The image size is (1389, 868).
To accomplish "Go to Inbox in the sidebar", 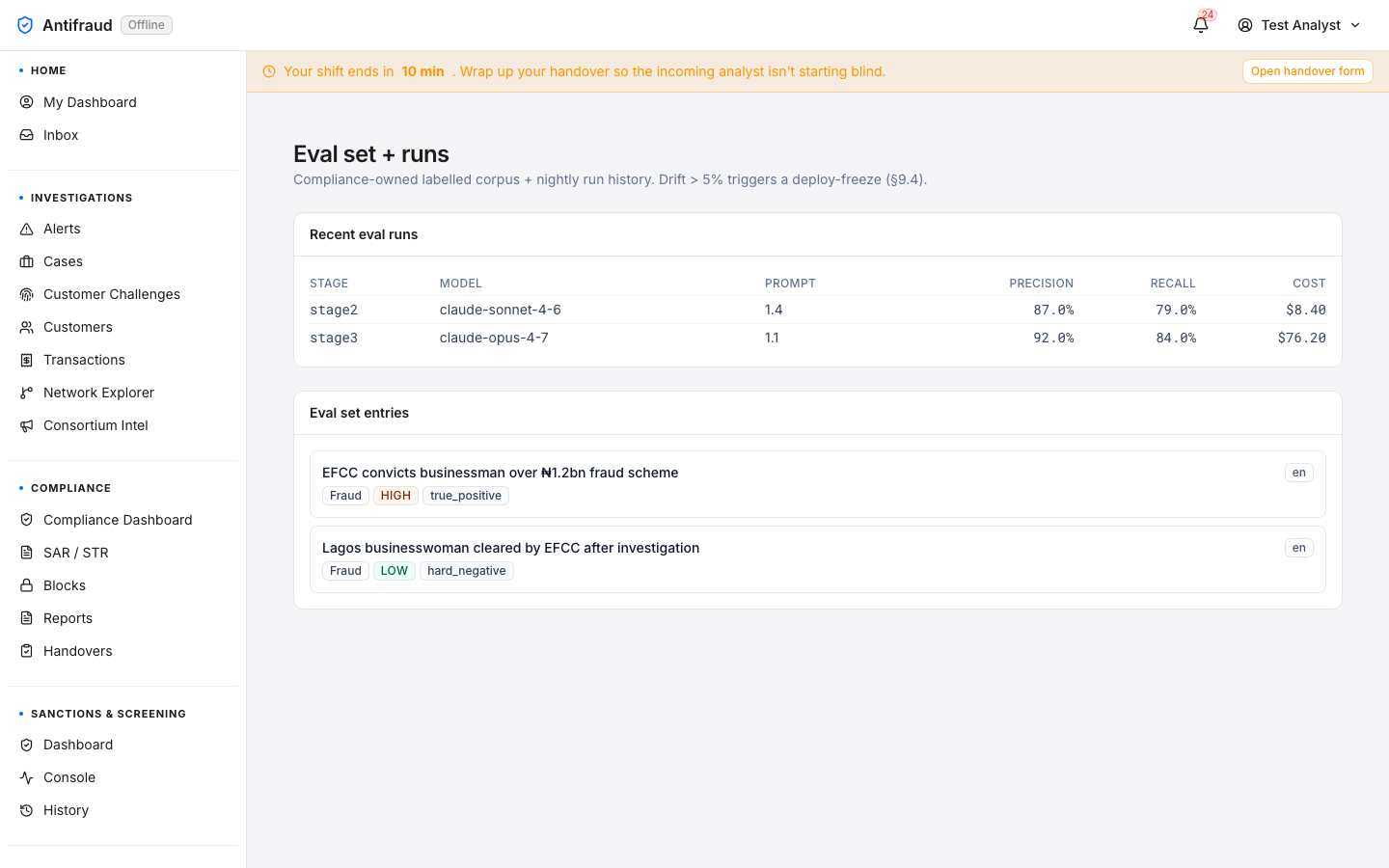I will pos(123,135).
